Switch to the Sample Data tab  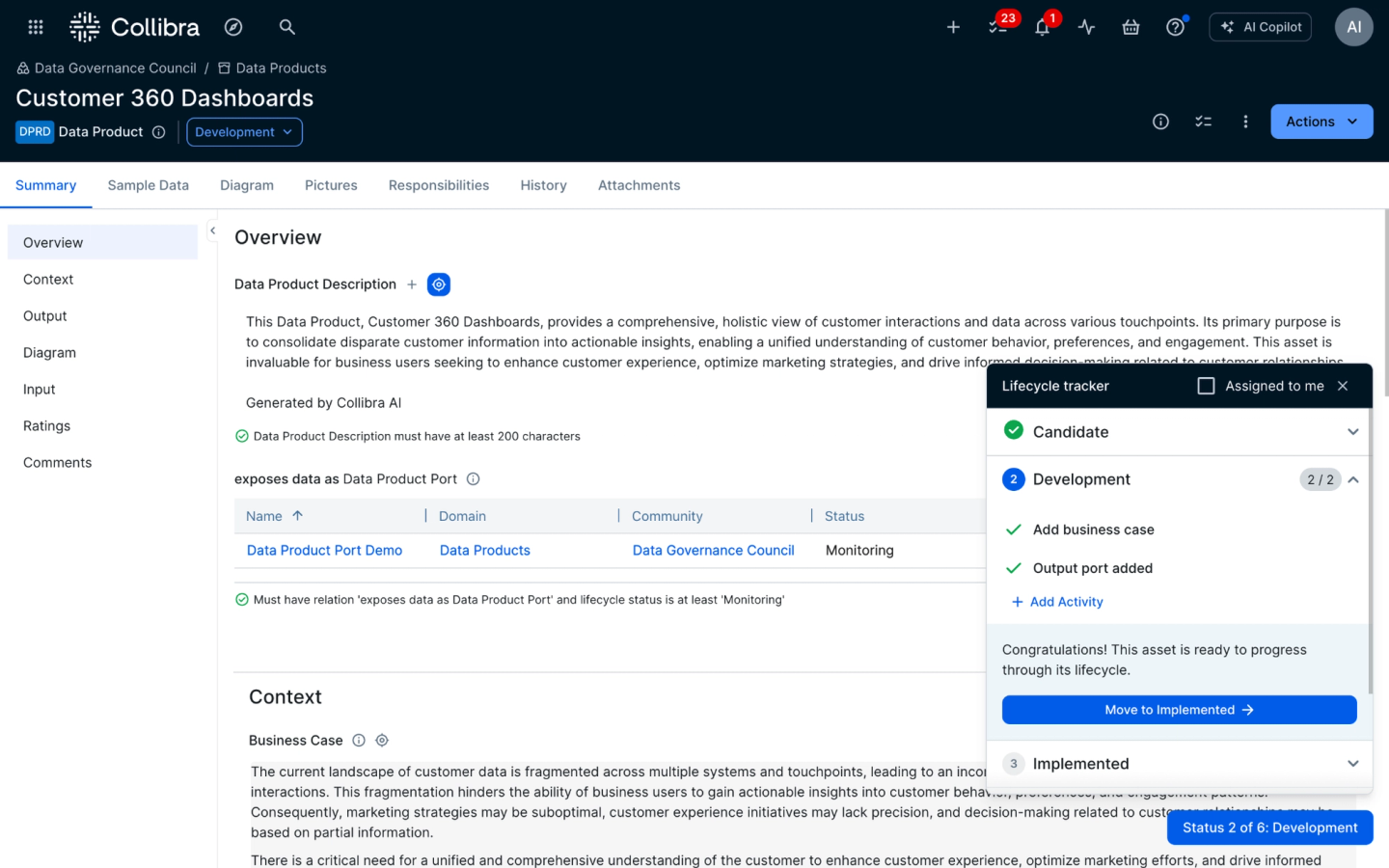pyautogui.click(x=148, y=185)
